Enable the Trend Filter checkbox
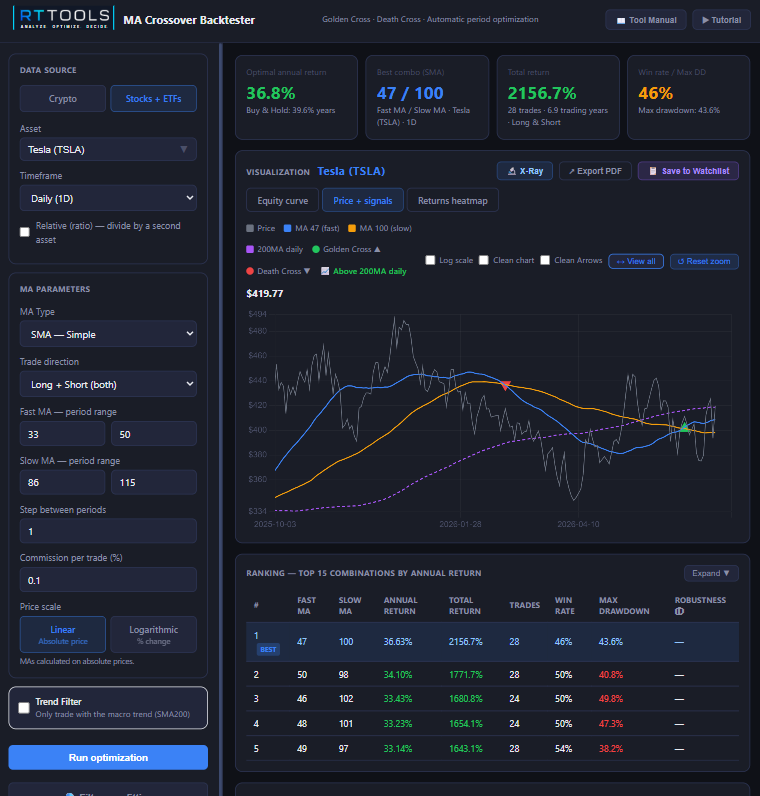 click(24, 708)
